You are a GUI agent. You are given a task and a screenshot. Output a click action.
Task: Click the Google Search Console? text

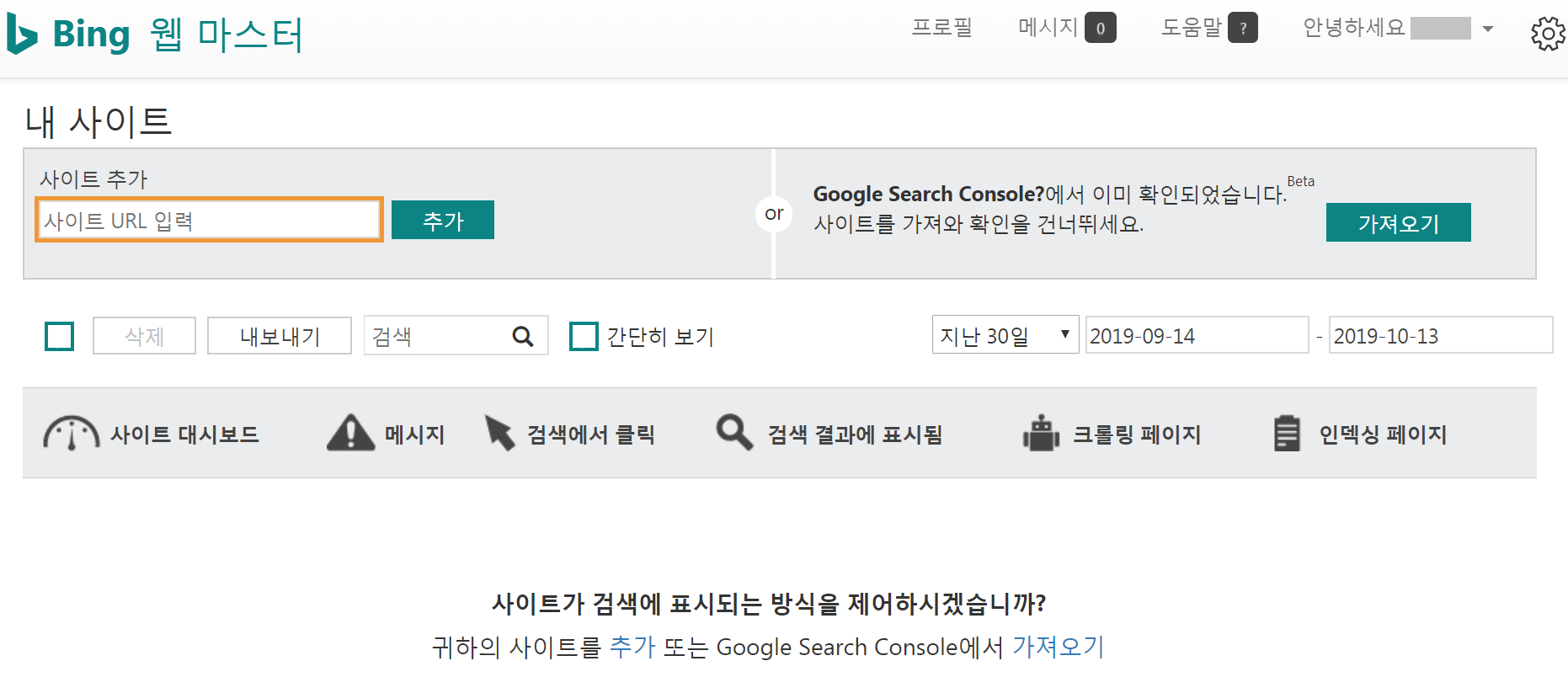[x=929, y=194]
